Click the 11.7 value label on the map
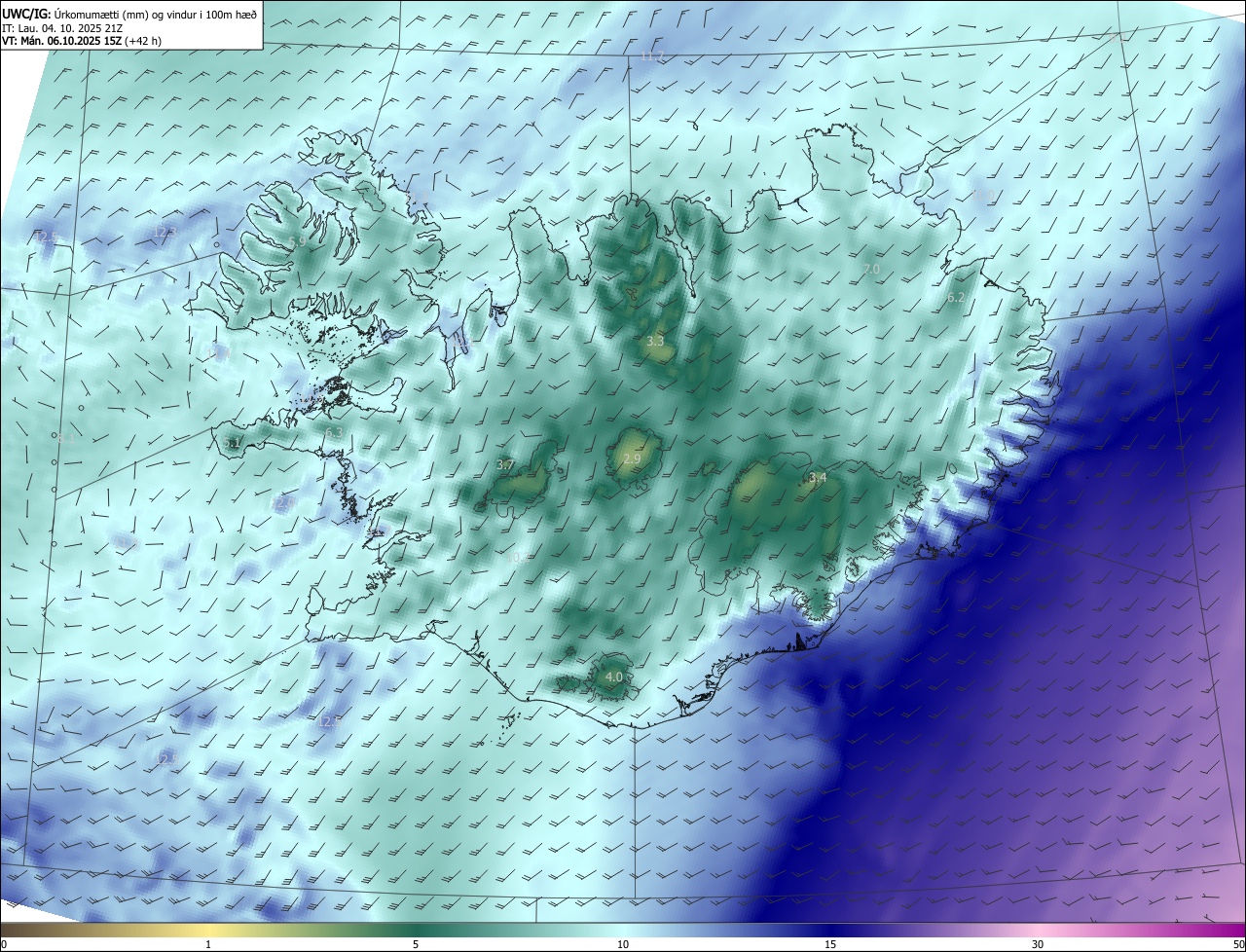This screenshot has height=952, width=1246. pyautogui.click(x=651, y=55)
